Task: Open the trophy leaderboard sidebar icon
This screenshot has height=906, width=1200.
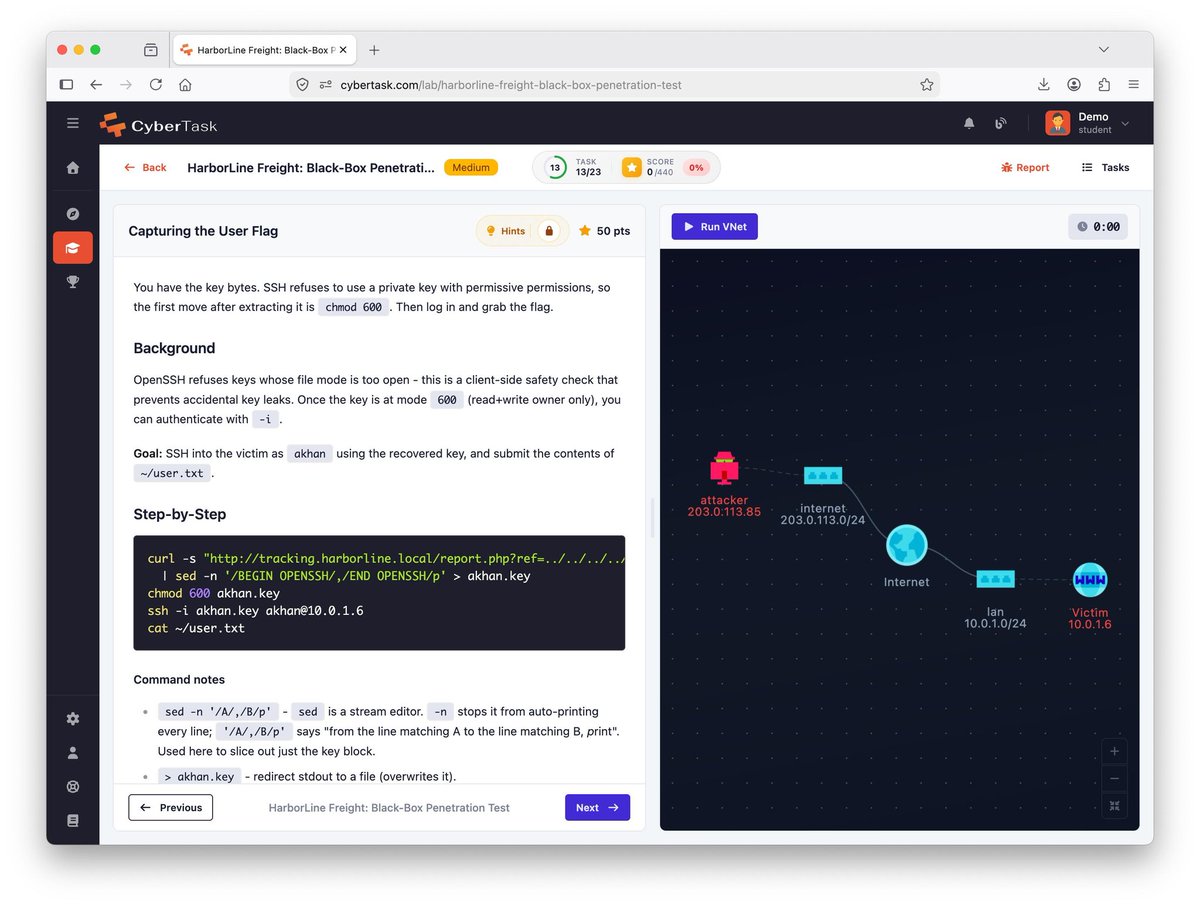Action: tap(73, 282)
